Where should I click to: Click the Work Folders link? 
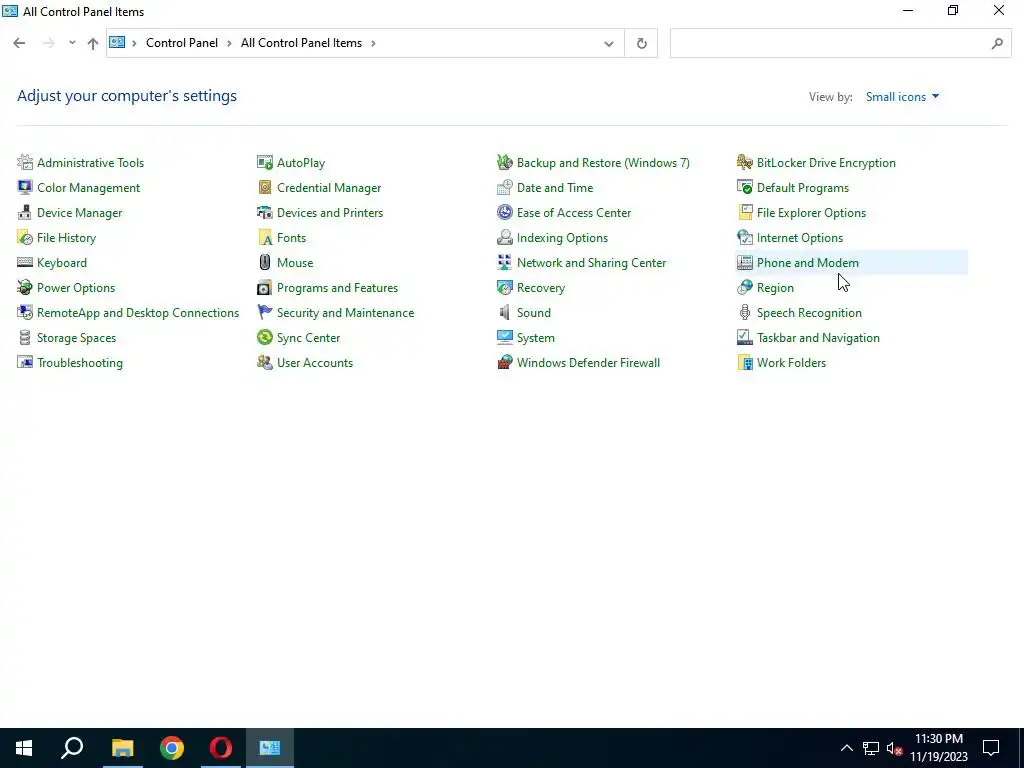click(x=791, y=362)
